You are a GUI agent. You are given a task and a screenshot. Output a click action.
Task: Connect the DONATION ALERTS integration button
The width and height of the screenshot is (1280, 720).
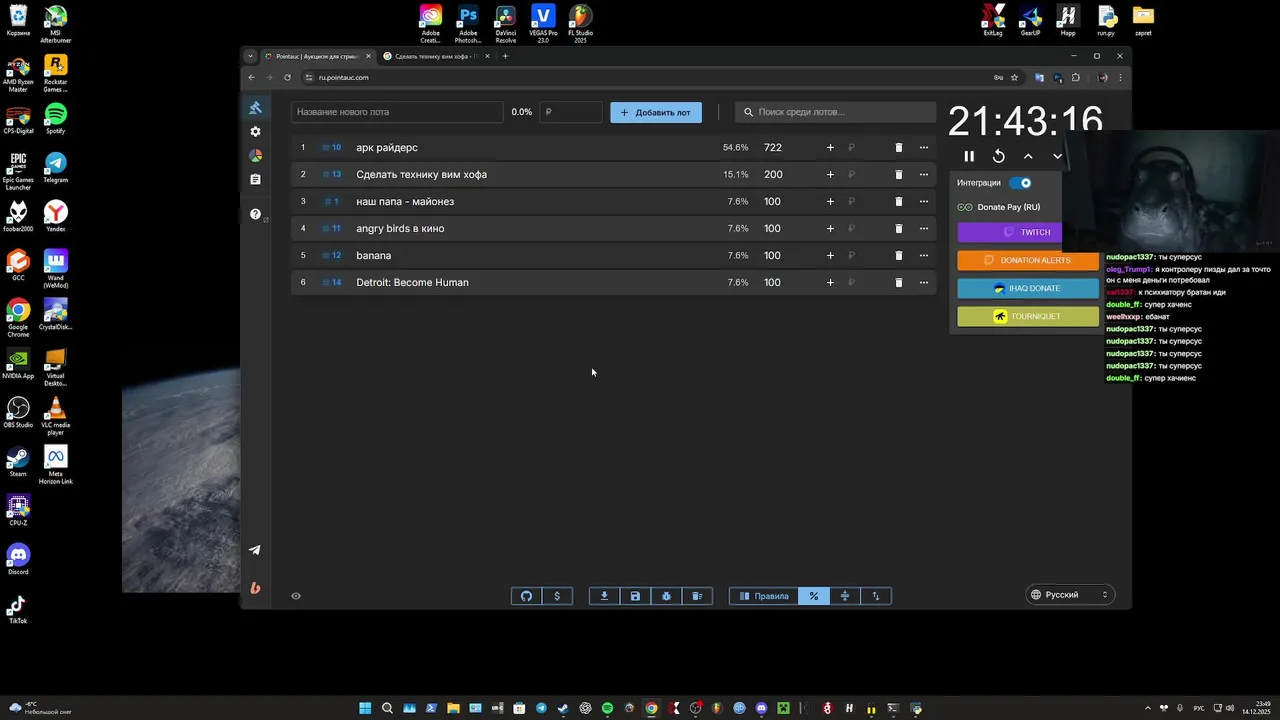[1027, 260]
